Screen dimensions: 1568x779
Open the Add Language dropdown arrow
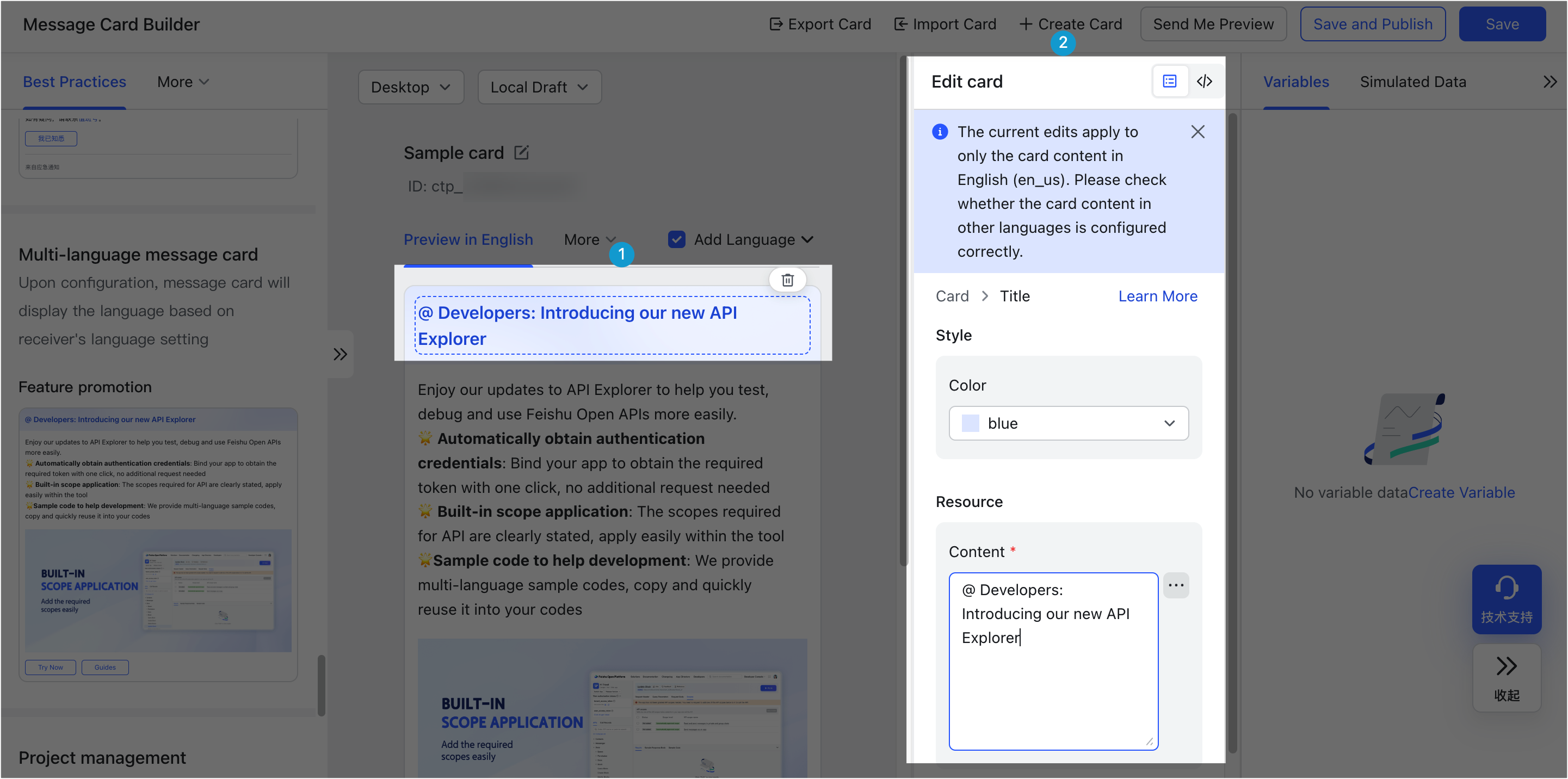pyautogui.click(x=807, y=239)
